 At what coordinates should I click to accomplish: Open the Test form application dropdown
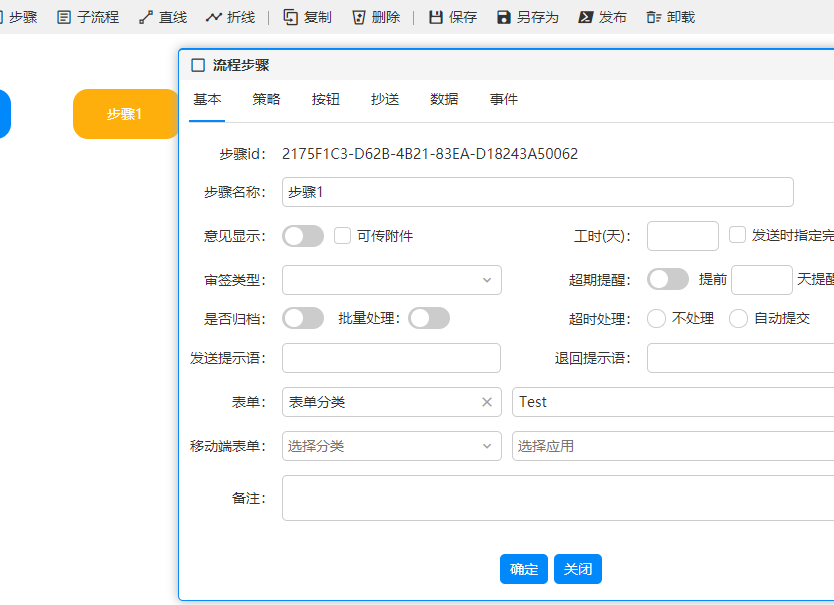click(673, 402)
